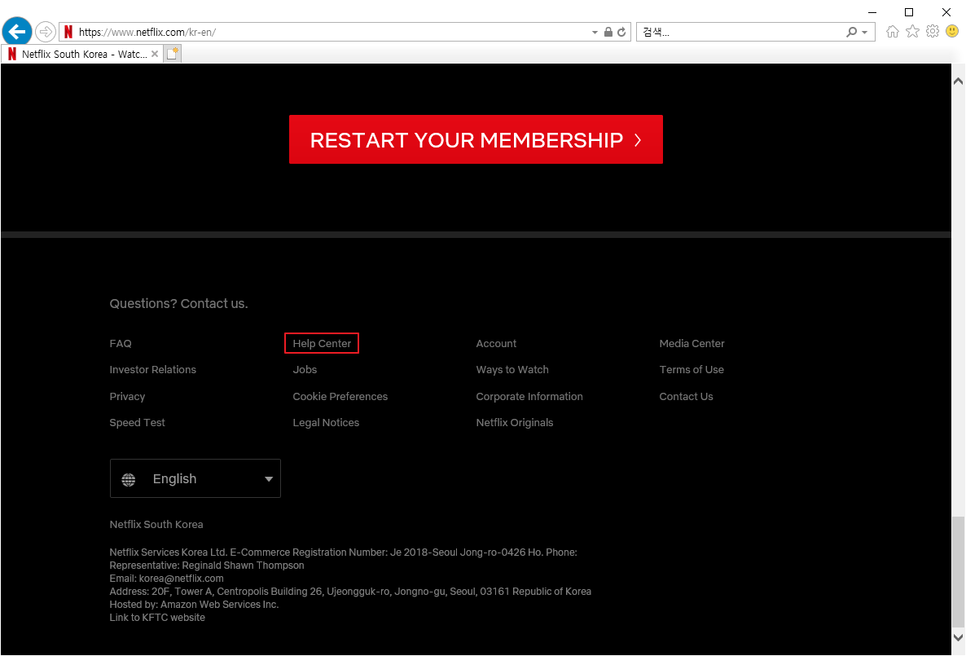Click the korea@netflix.com email line
Screen dimensions: 966x656
click(166, 579)
